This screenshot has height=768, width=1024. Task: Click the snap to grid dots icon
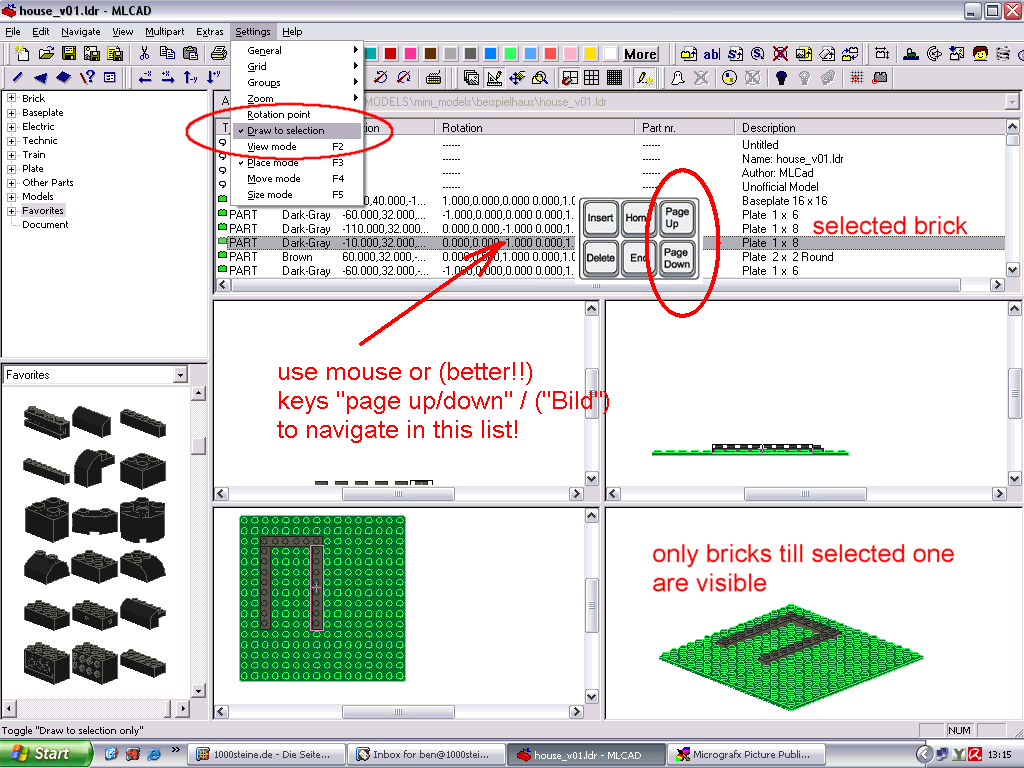[856, 78]
